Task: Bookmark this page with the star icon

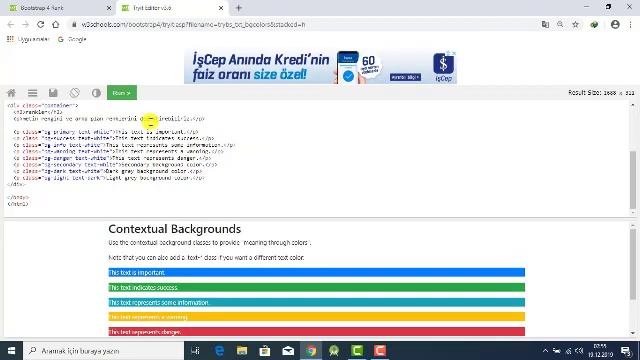Action: pyautogui.click(x=575, y=24)
